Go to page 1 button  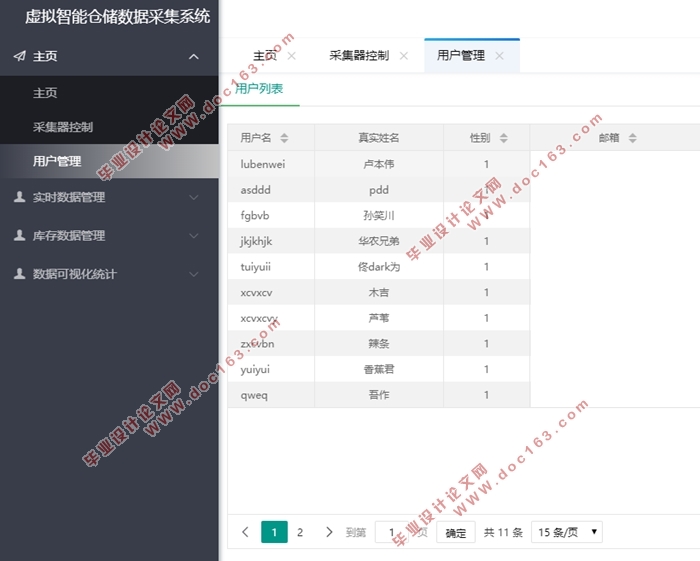pos(274,532)
